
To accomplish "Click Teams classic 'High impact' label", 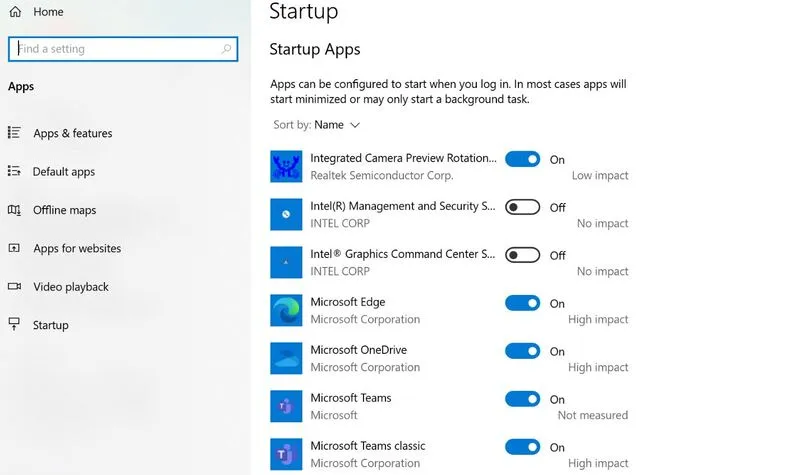I will pyautogui.click(x=598, y=463).
